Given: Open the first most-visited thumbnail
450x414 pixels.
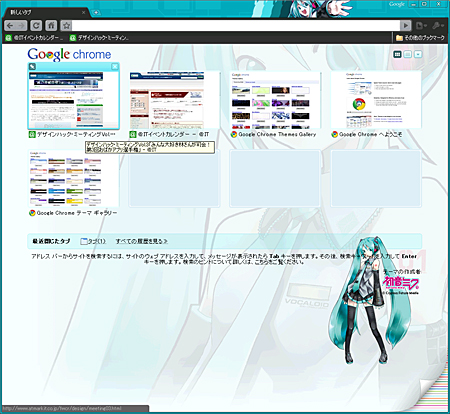Looking at the screenshot, I should click(73, 100).
